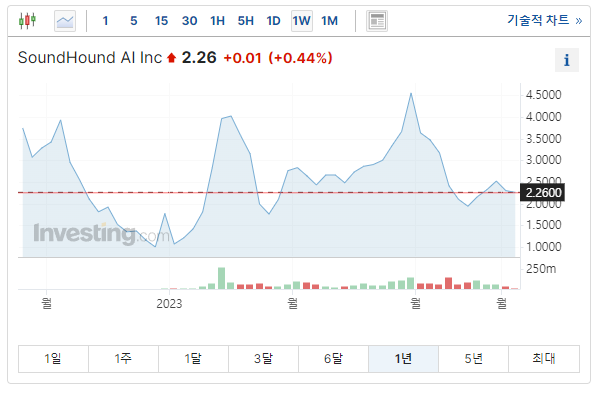Click the 2.2600 price label

coord(542,192)
